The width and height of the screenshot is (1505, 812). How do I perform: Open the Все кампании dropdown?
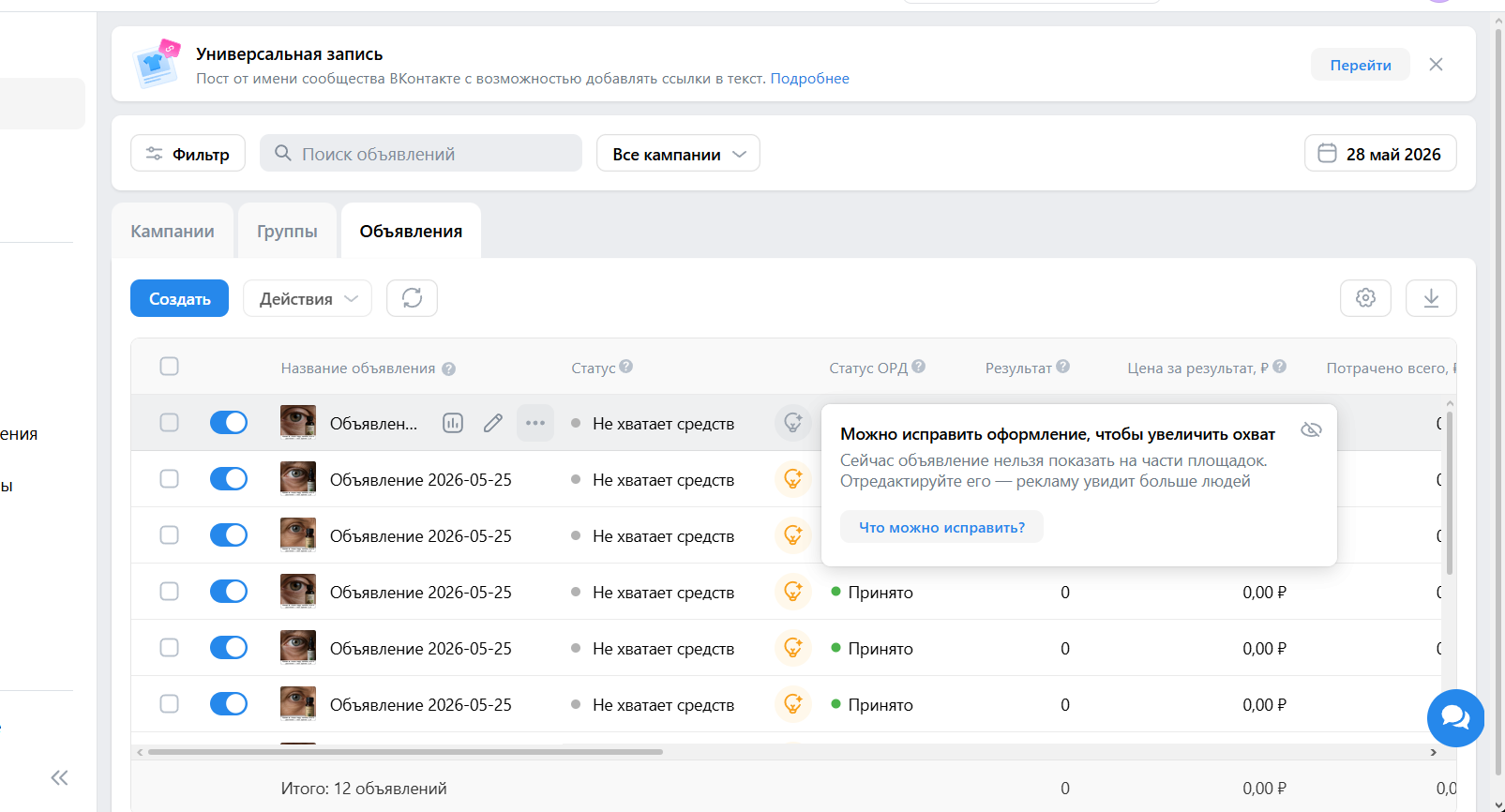pos(678,153)
